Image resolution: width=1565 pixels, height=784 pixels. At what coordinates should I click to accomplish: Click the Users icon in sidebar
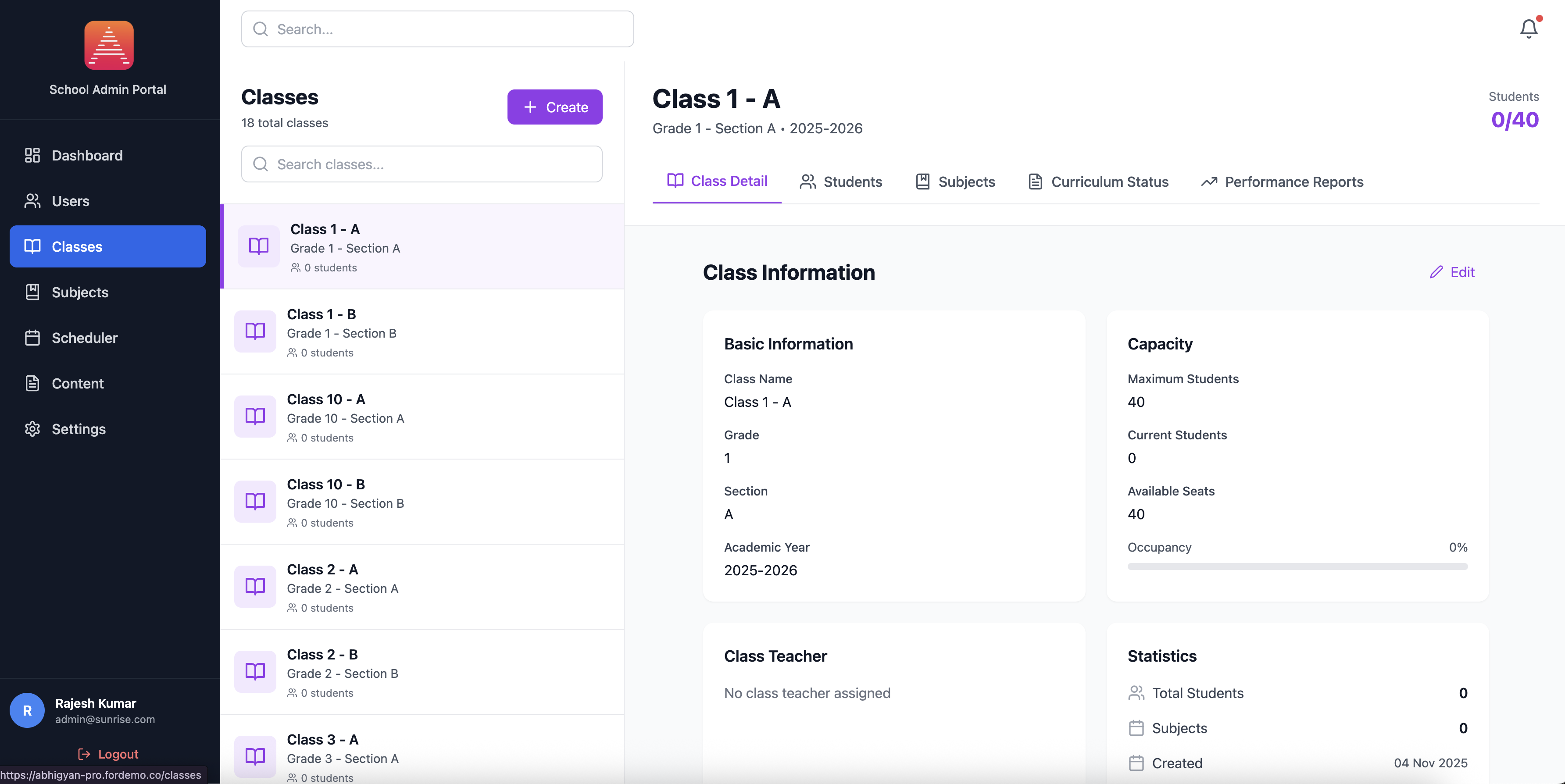tap(32, 201)
